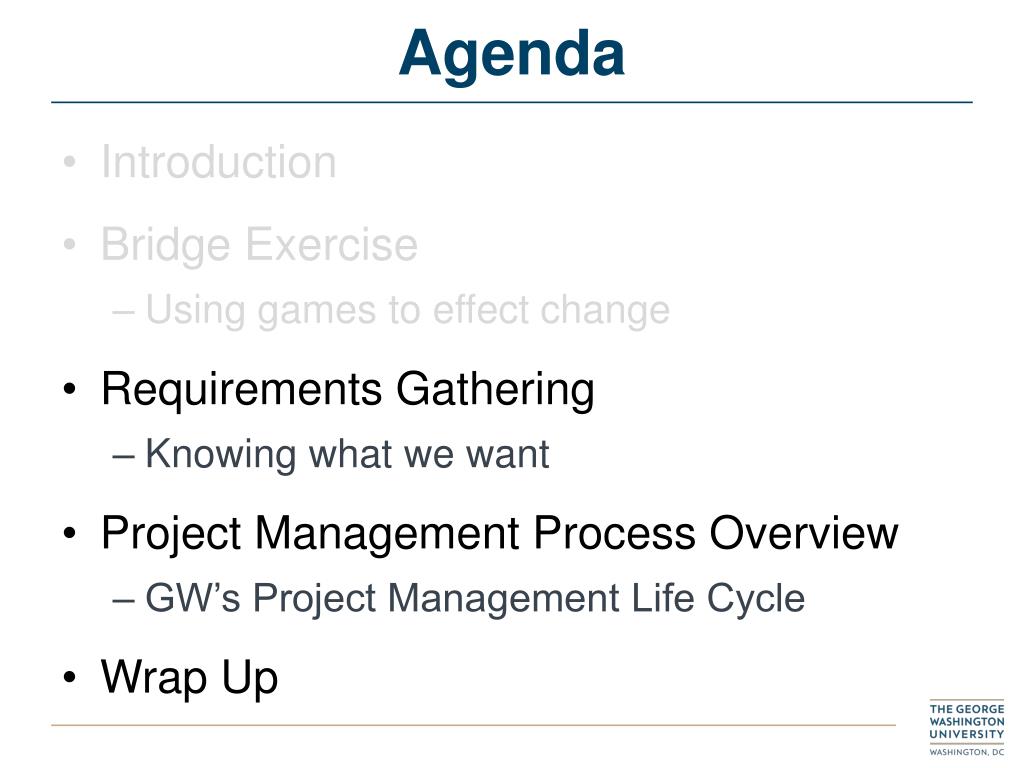Click the tan footer line at slide bottom
Viewport: 1024px width, 768px height.
pyautogui.click(x=473, y=724)
